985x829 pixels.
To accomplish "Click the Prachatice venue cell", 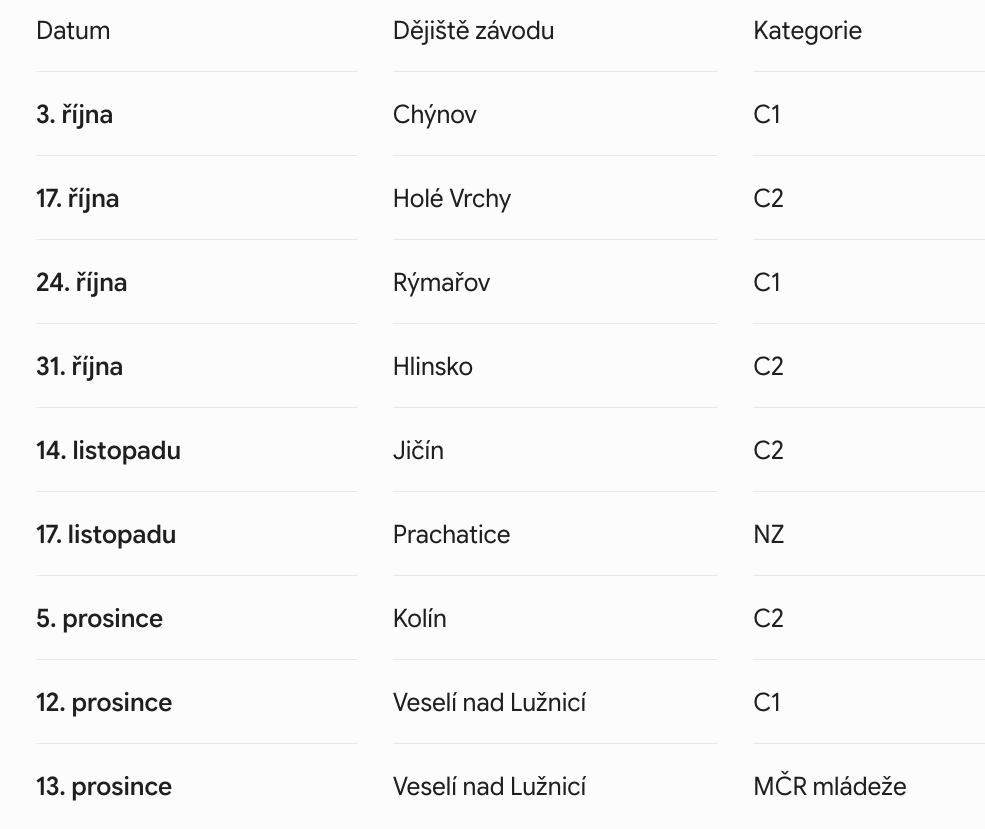I will pyautogui.click(x=452, y=535).
